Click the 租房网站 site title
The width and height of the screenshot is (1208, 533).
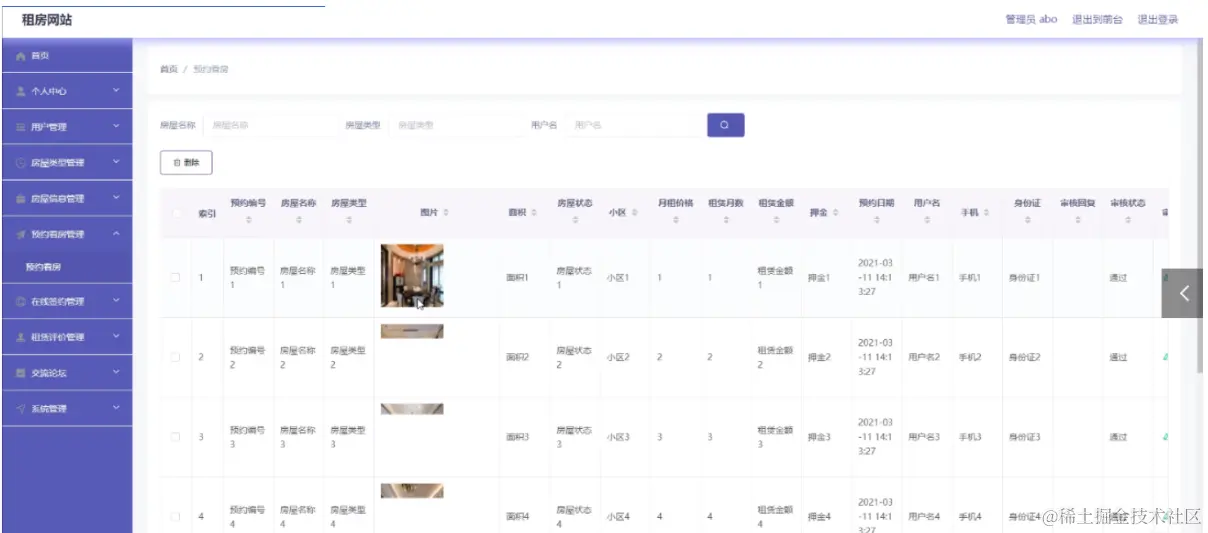[47, 20]
